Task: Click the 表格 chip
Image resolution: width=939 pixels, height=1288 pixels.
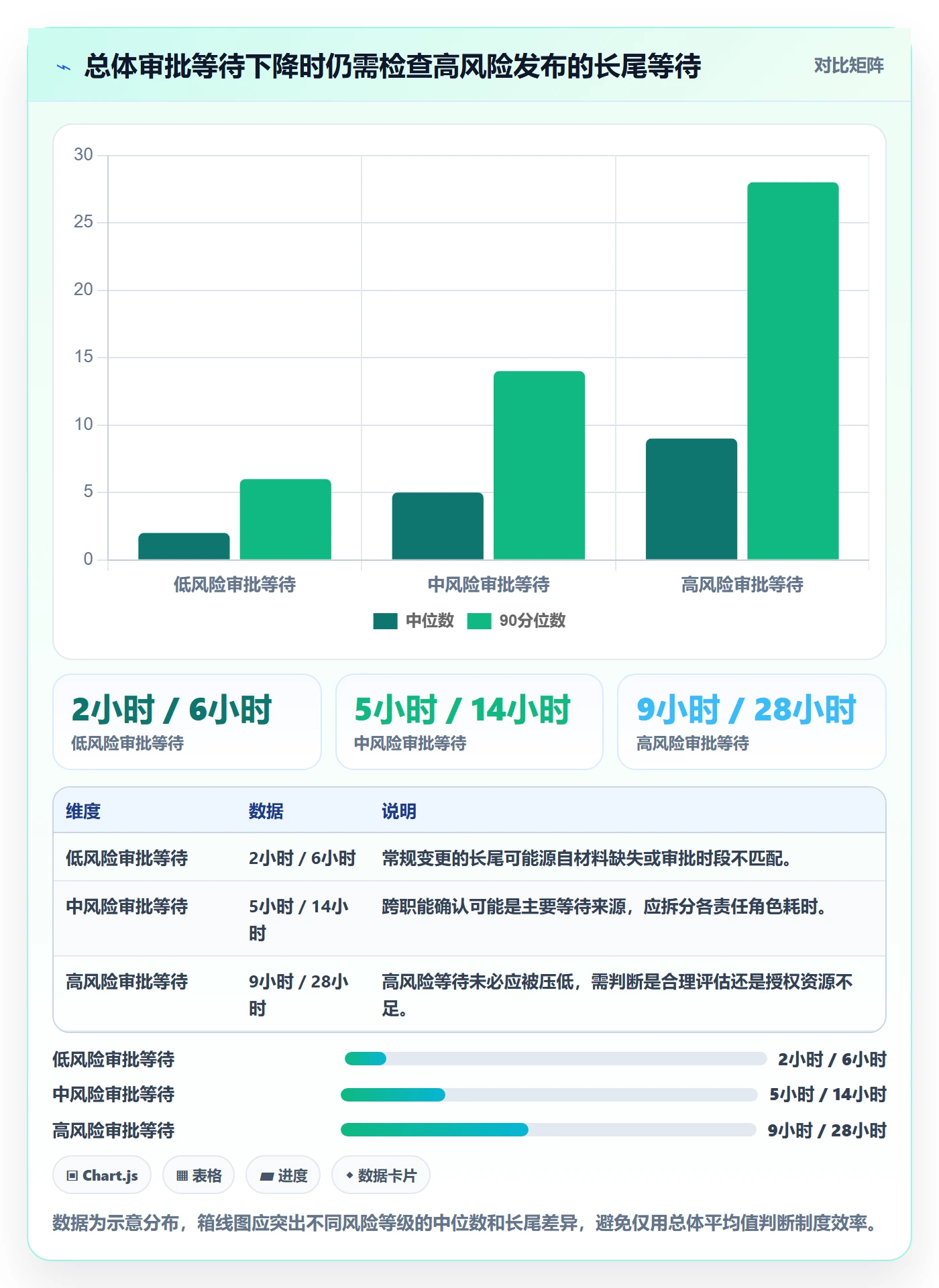Action: [199, 1175]
